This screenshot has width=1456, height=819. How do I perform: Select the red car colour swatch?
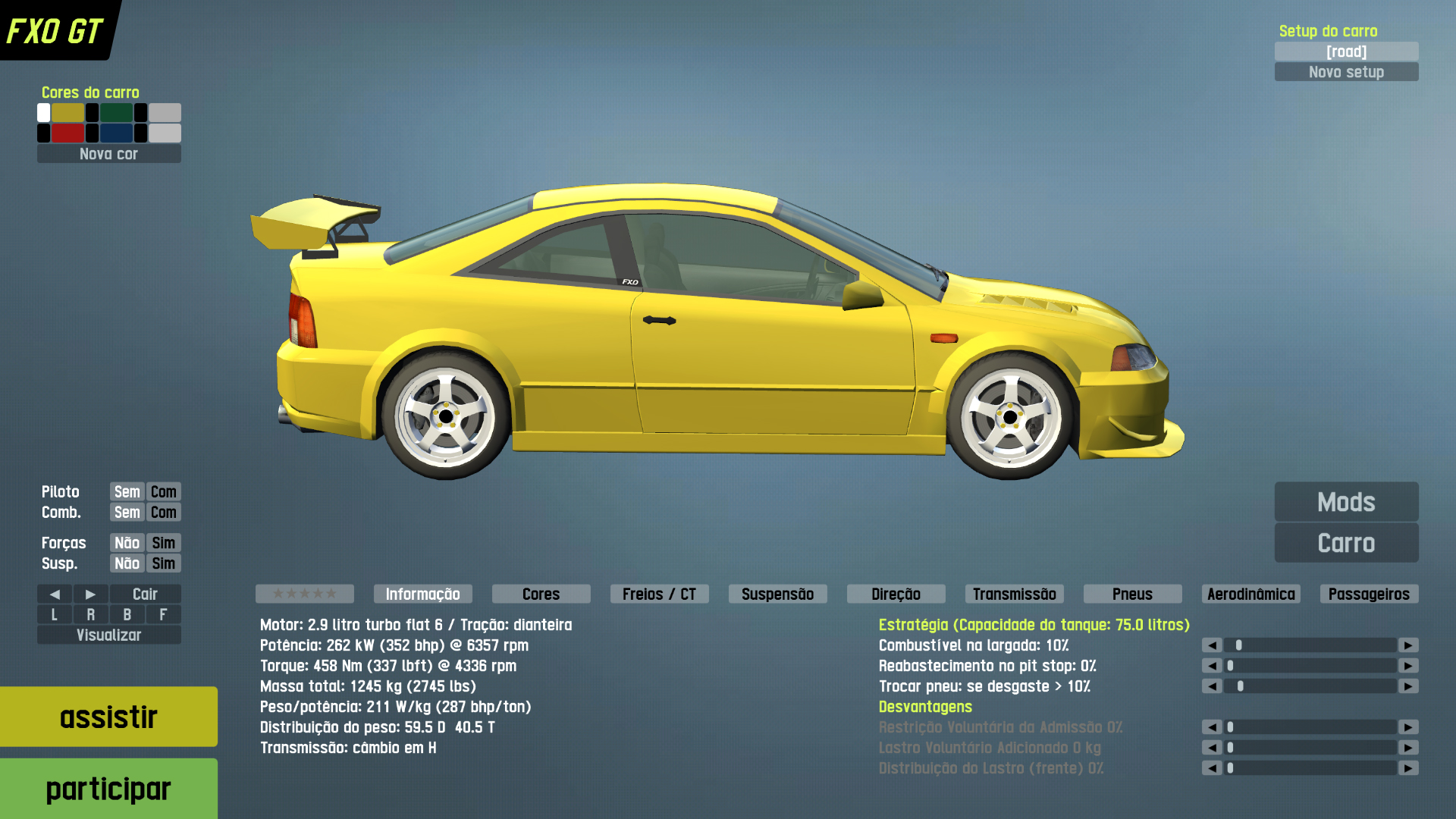pyautogui.click(x=67, y=133)
